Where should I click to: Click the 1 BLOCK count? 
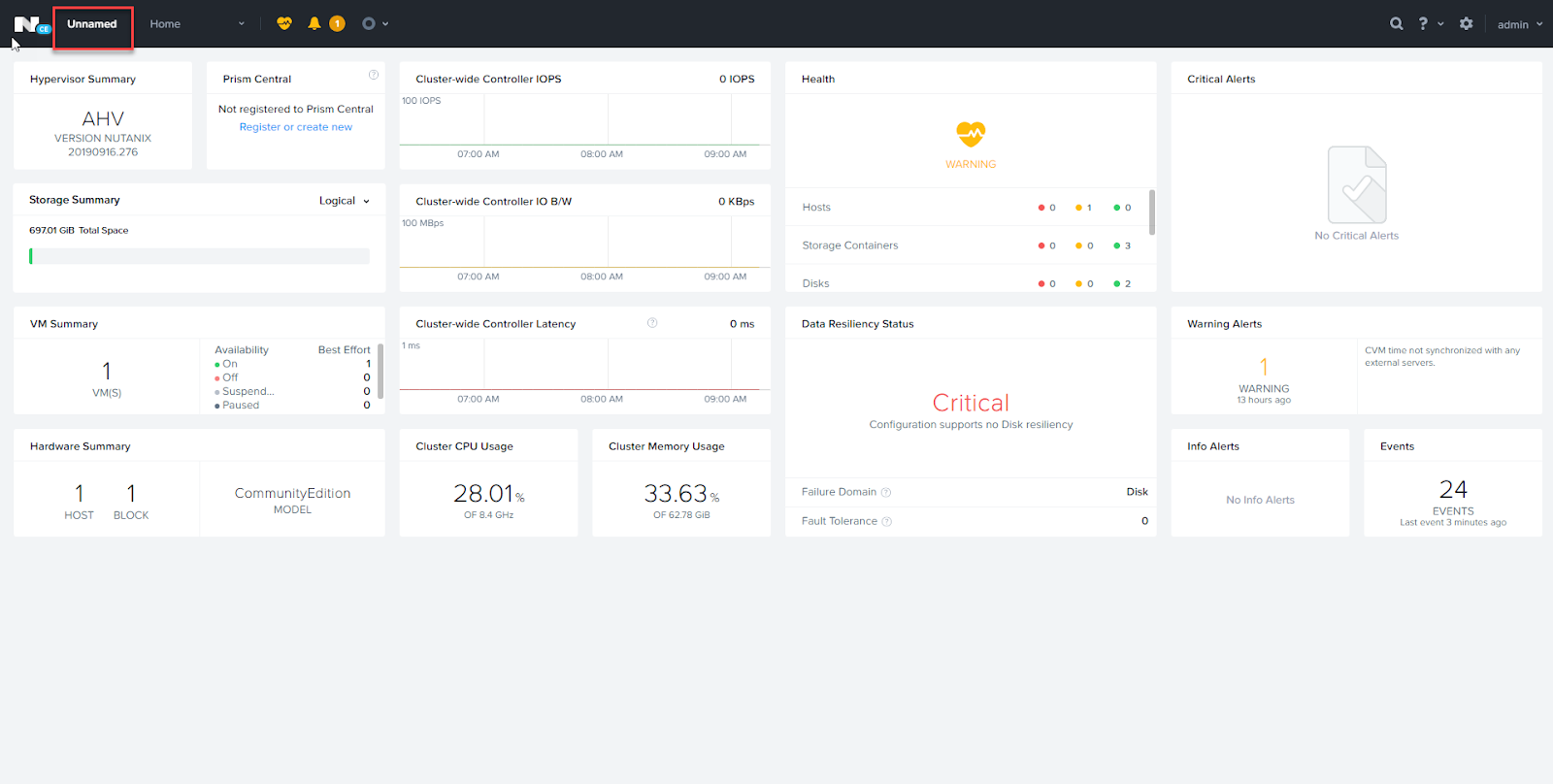click(x=131, y=494)
